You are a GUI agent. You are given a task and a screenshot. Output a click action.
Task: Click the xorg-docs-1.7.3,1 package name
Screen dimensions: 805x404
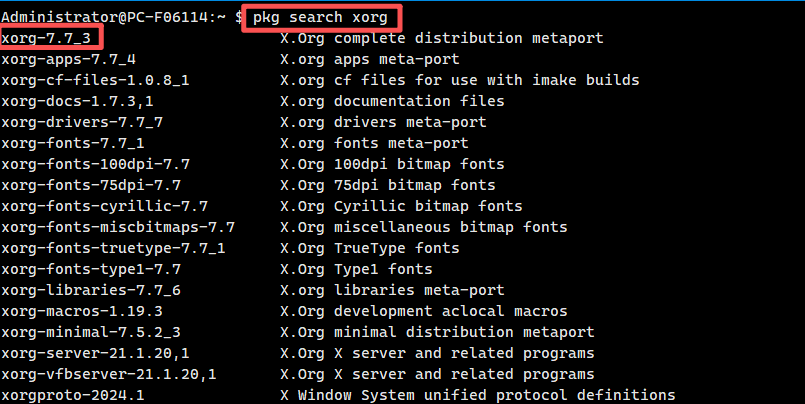click(x=77, y=101)
